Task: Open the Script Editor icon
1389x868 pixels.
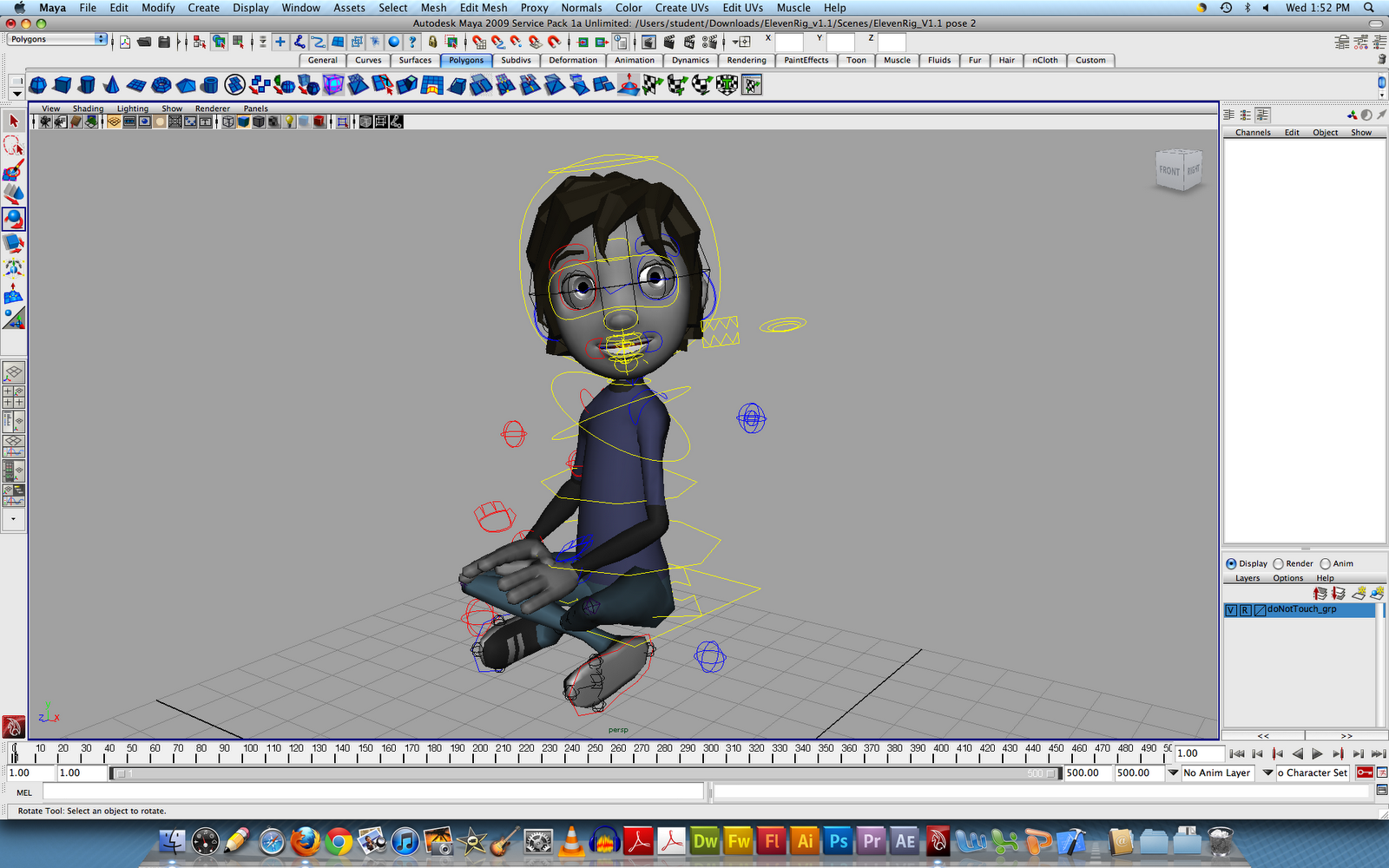Action: 1382,791
